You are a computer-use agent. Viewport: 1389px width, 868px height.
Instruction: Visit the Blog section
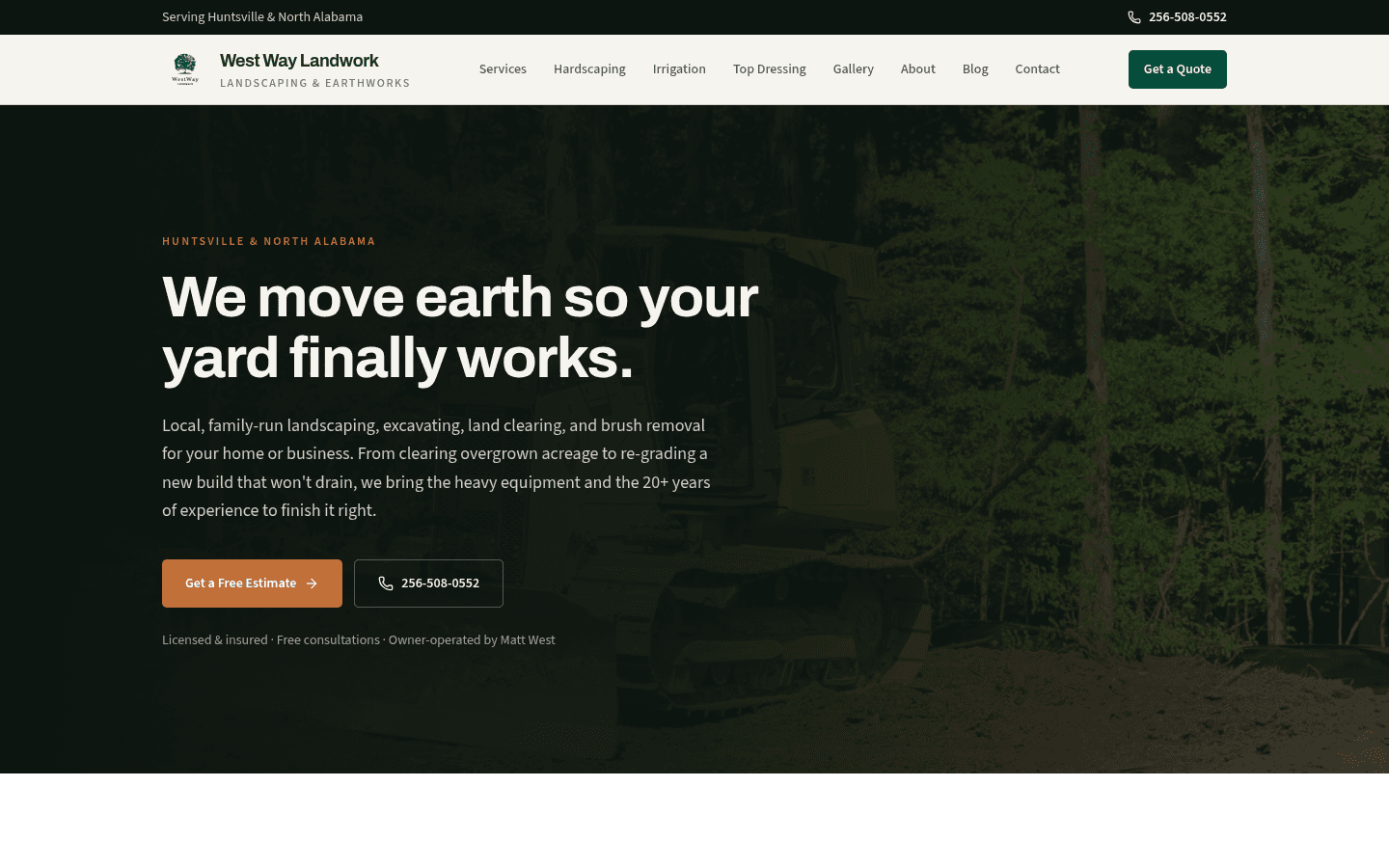[x=975, y=69]
